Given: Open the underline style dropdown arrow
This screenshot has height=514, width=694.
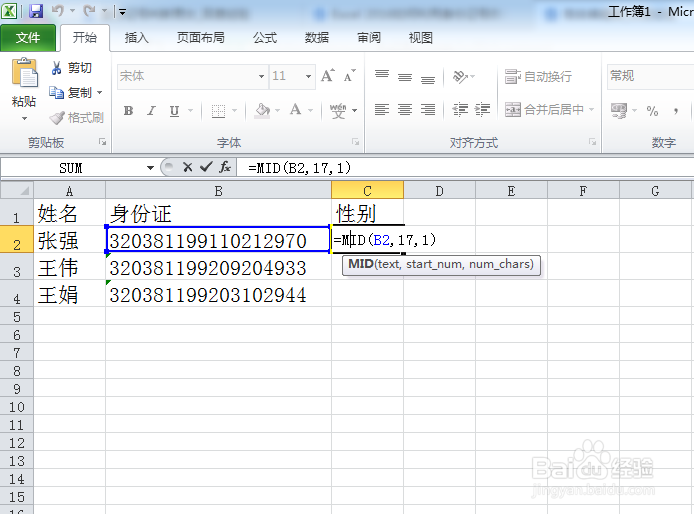Looking at the screenshot, I should 191,111.
